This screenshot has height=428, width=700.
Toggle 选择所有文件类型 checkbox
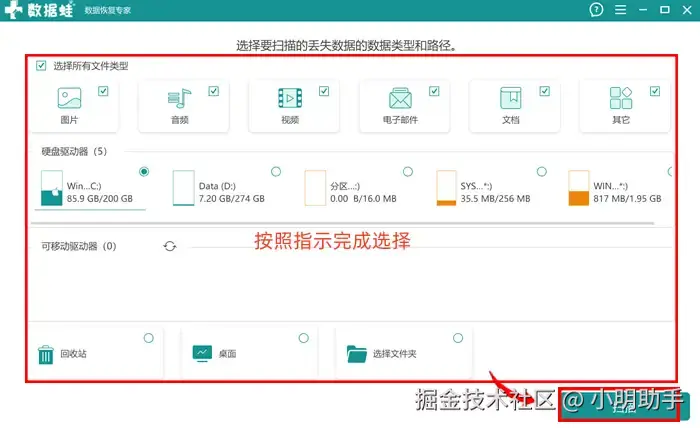(x=41, y=66)
